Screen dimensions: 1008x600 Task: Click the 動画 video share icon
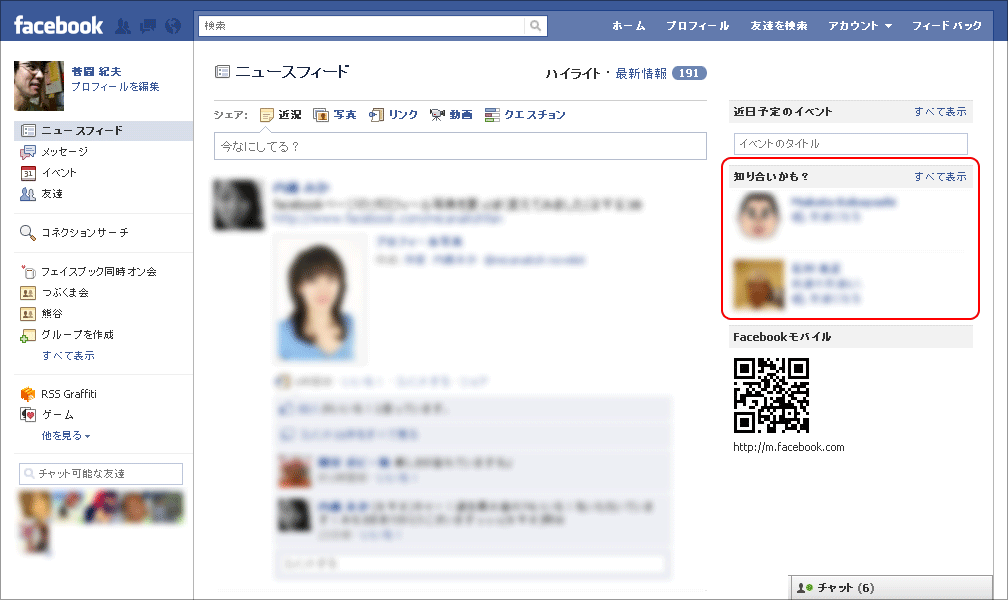click(437, 115)
